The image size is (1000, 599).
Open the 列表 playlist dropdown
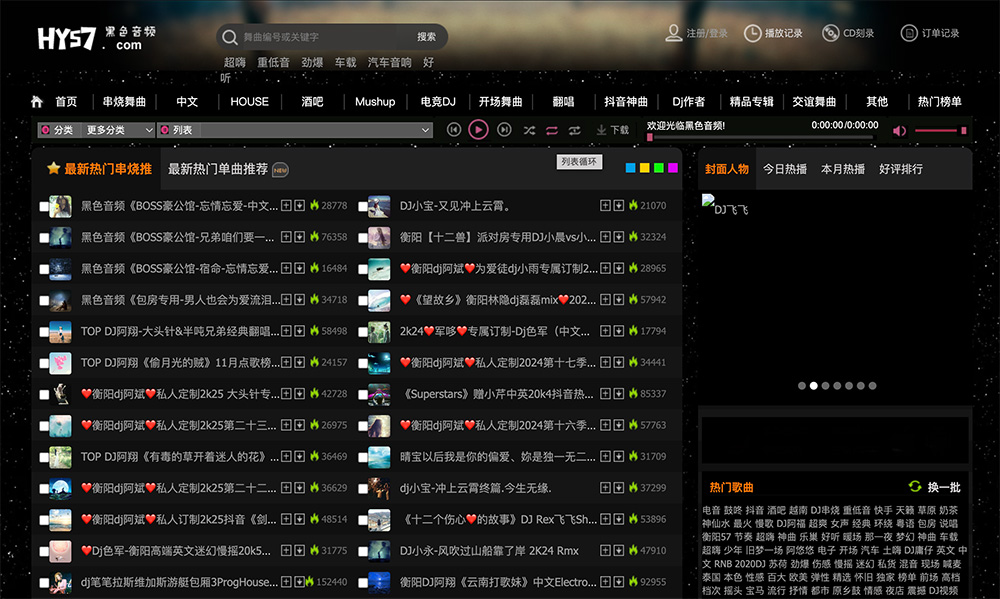(317, 130)
